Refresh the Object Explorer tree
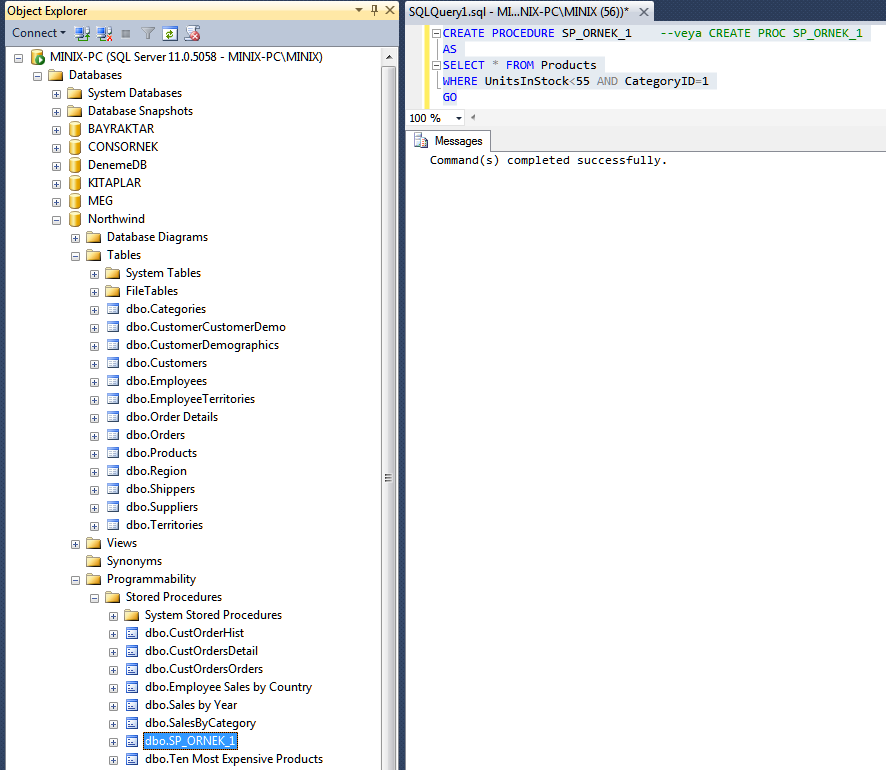886x770 pixels. 170,33
